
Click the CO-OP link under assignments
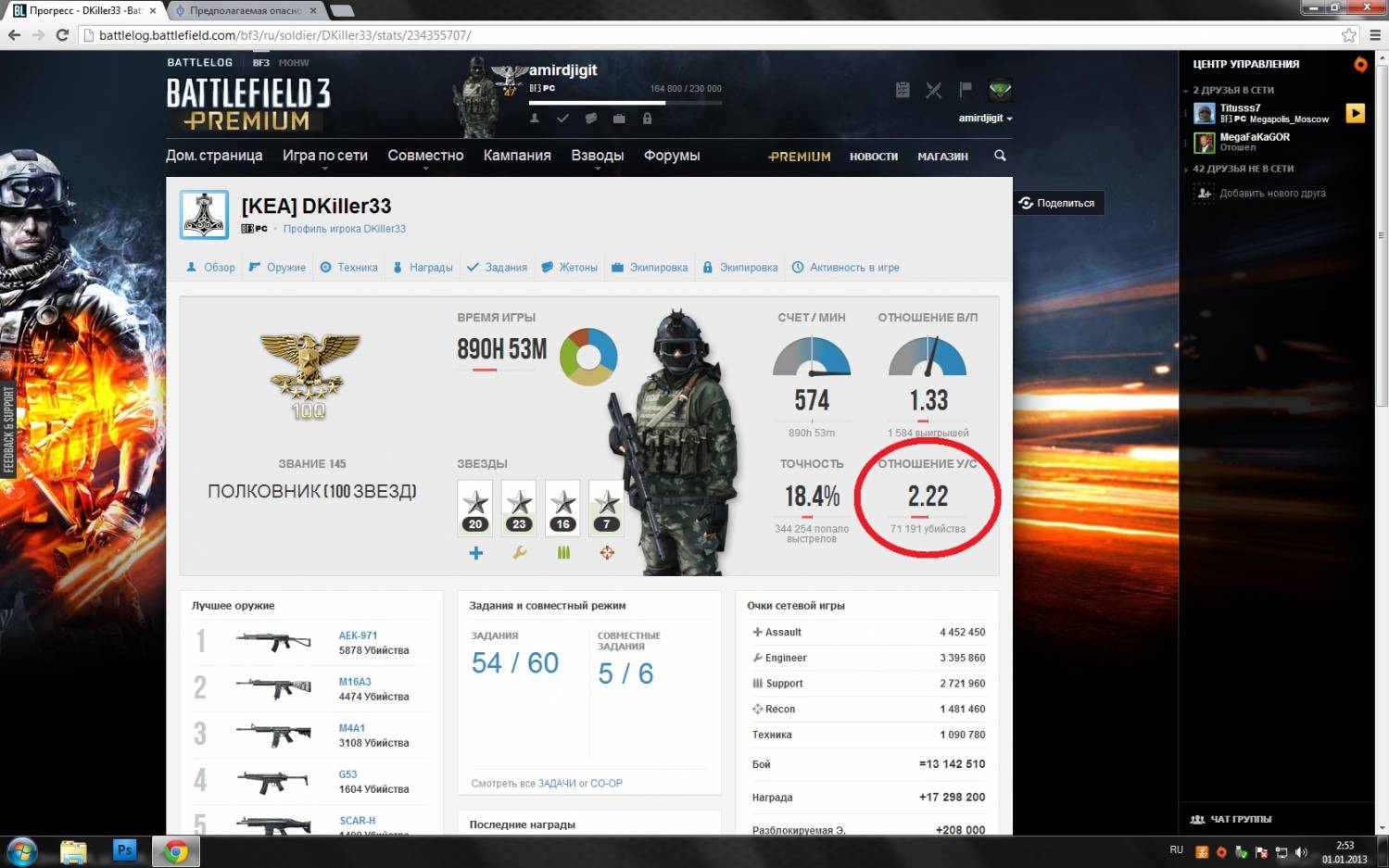tap(606, 784)
